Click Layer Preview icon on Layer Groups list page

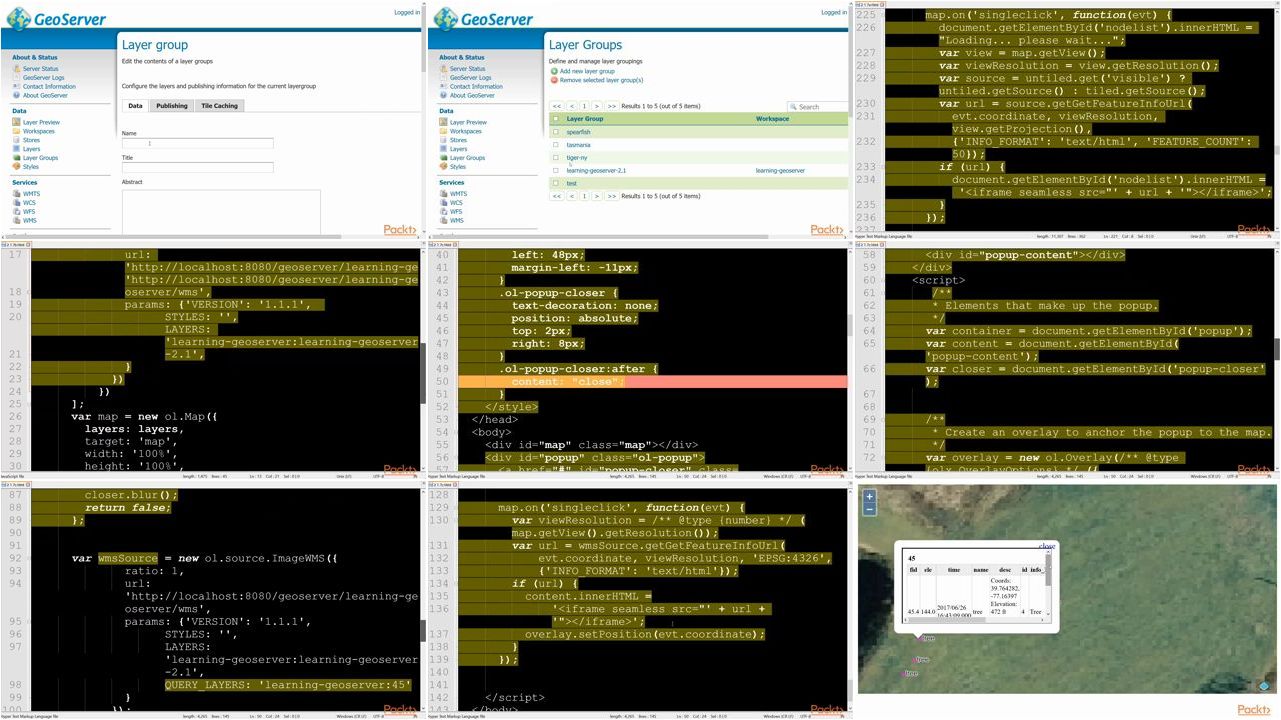click(443, 122)
